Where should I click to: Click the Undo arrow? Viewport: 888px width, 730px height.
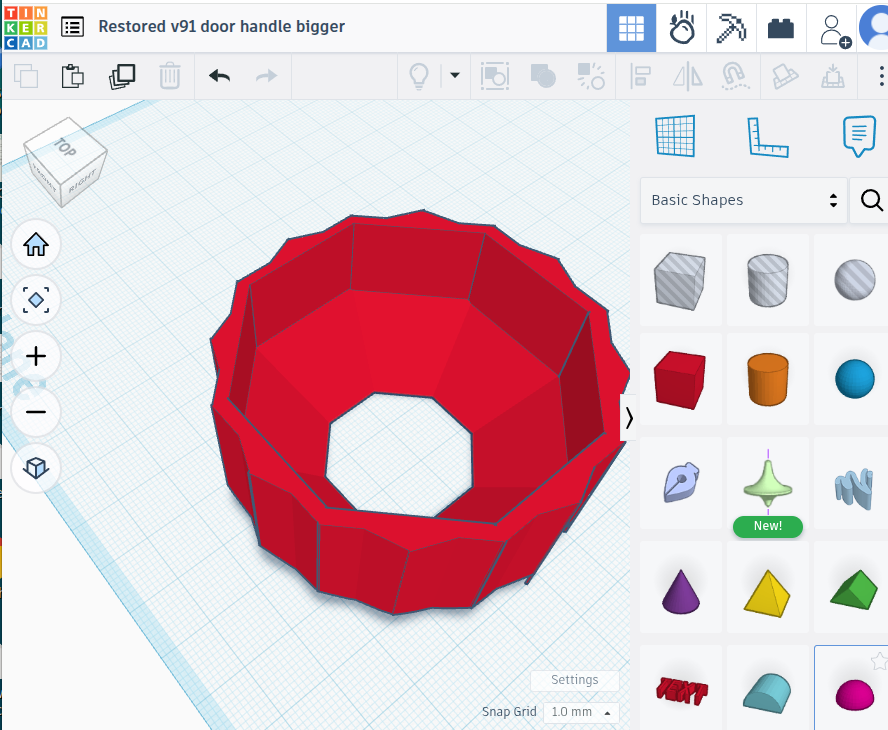pyautogui.click(x=219, y=76)
